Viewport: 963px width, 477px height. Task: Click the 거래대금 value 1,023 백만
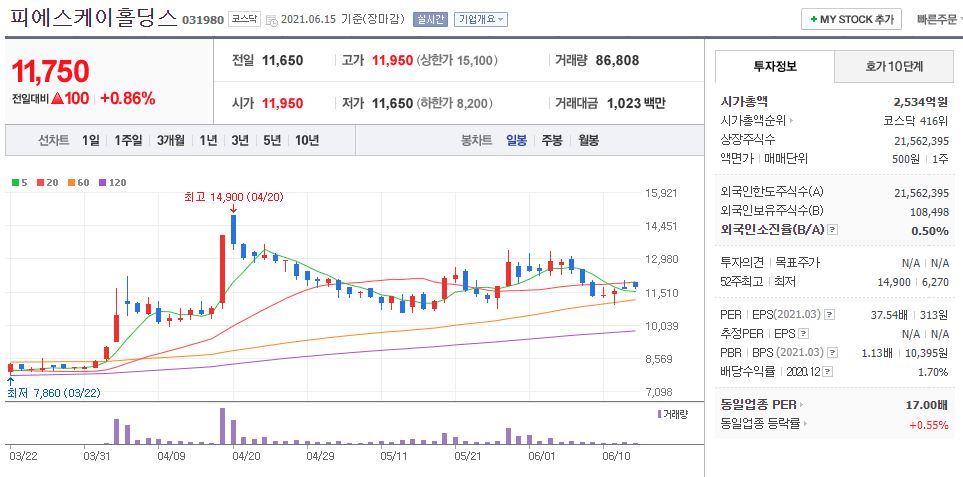(x=636, y=103)
